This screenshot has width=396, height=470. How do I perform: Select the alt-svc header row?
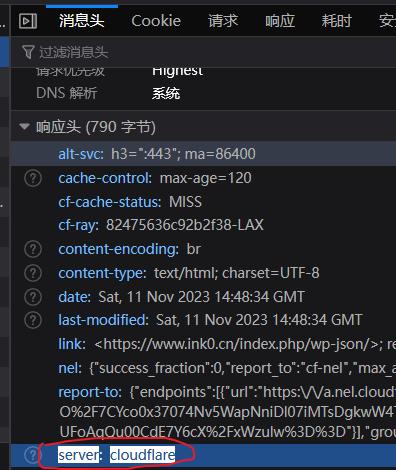(x=203, y=154)
